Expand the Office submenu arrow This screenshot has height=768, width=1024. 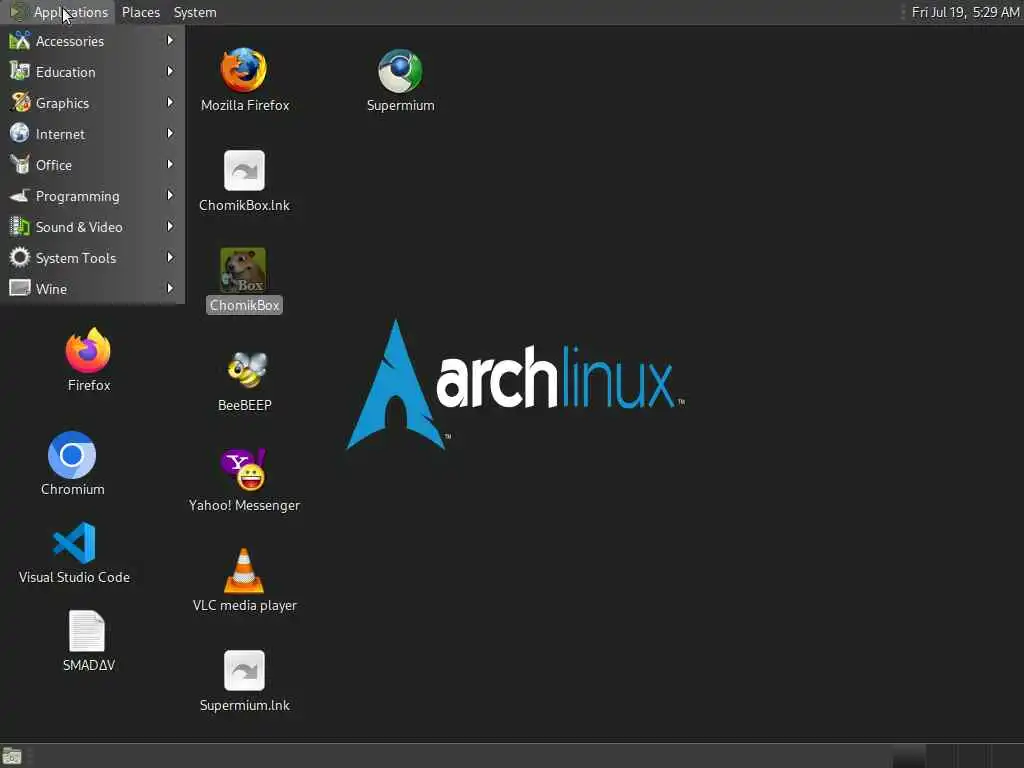click(x=170, y=165)
